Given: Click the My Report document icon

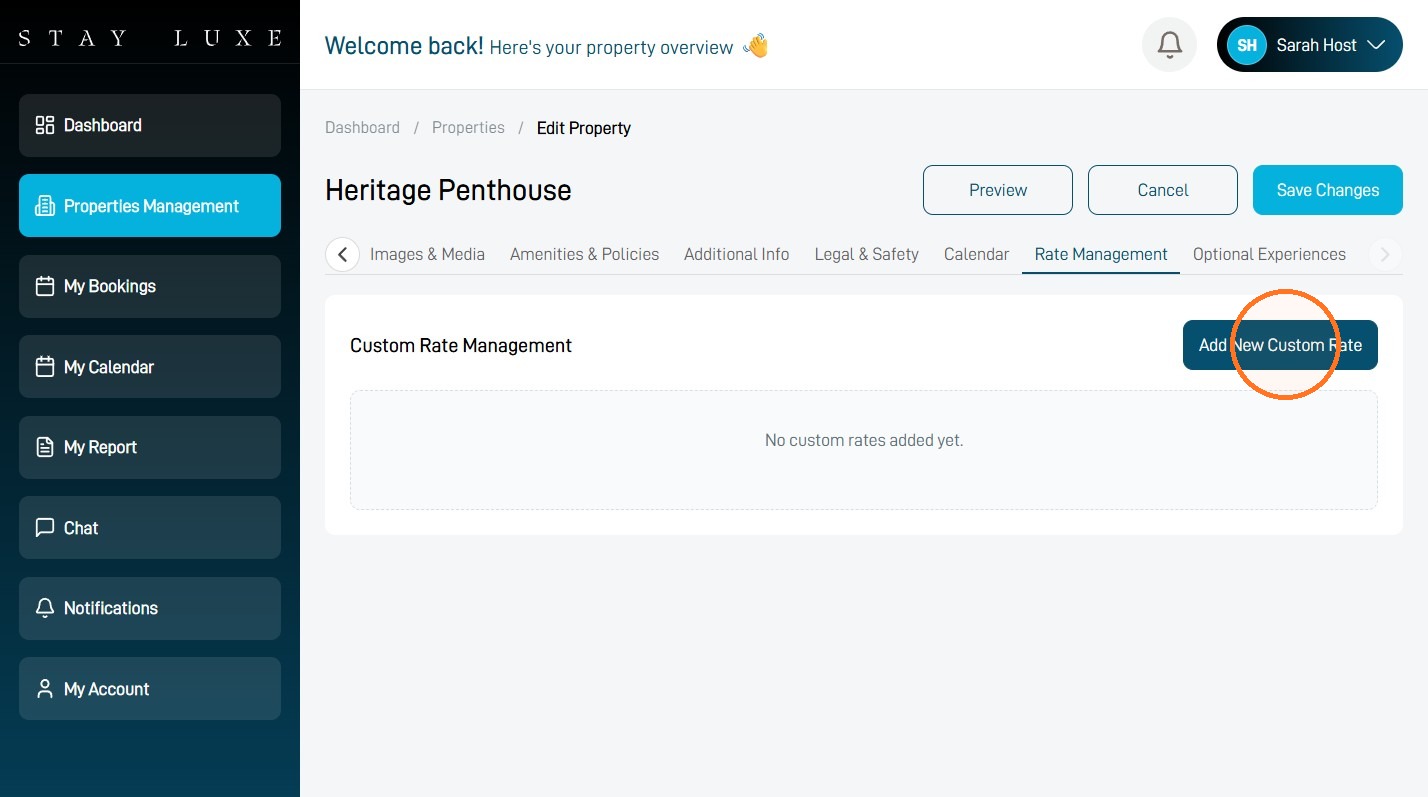Looking at the screenshot, I should [x=45, y=447].
